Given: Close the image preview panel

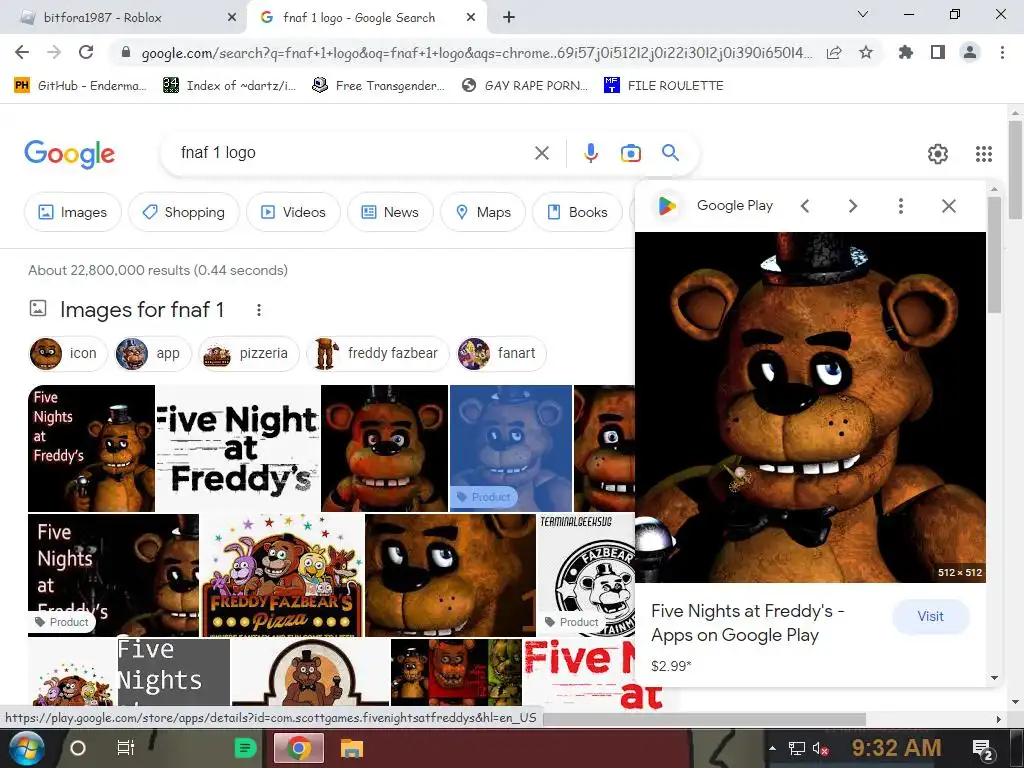Looking at the screenshot, I should point(949,206).
